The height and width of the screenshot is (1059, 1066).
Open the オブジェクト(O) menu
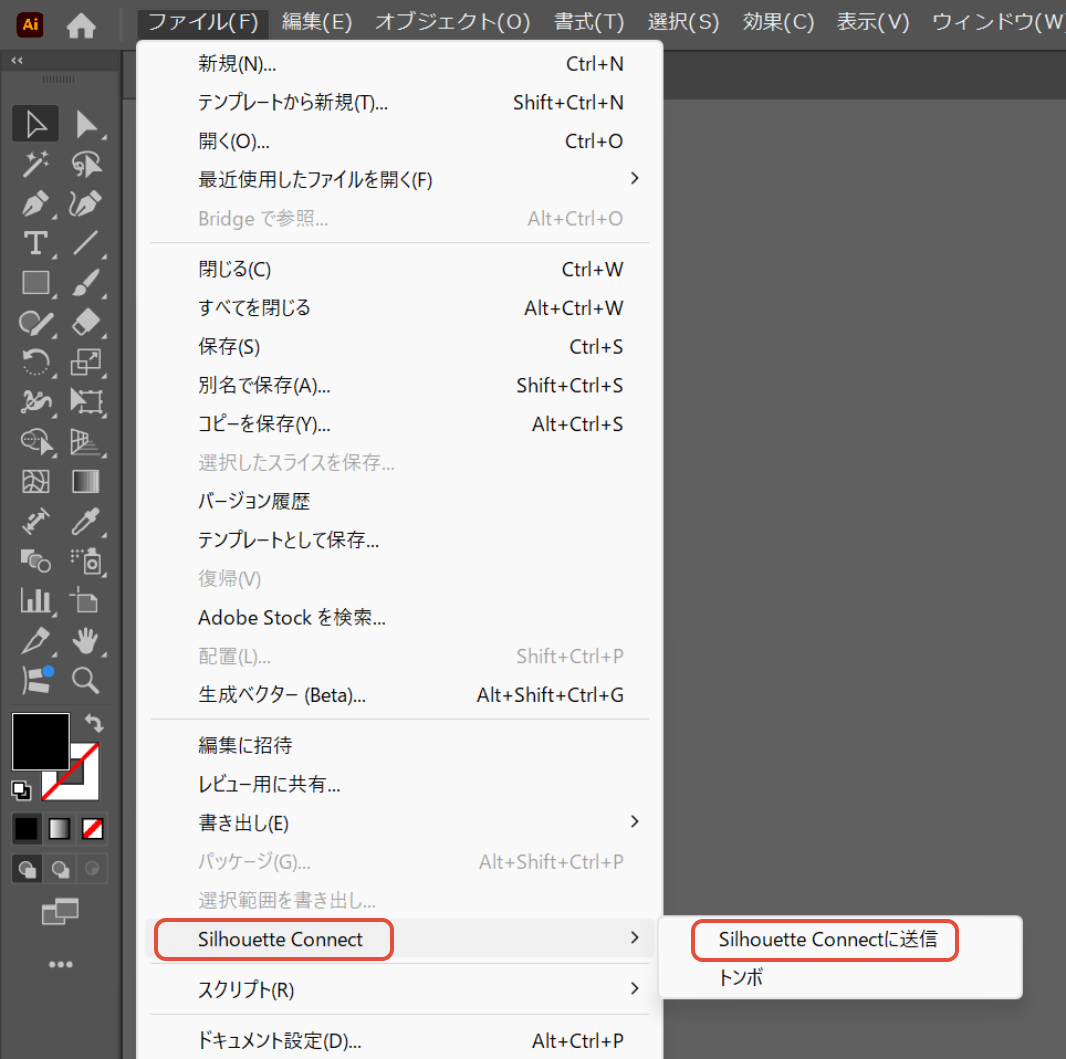pos(452,22)
